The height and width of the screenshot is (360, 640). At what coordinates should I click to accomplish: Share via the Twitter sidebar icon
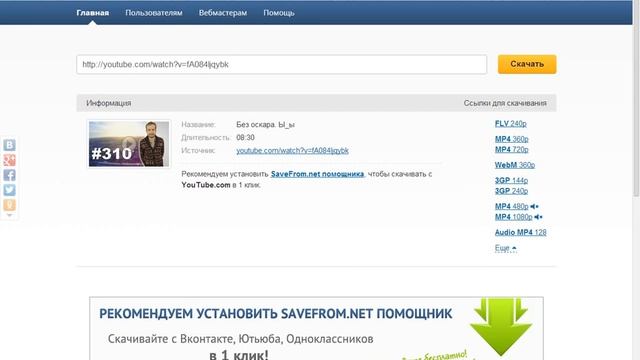click(9, 190)
